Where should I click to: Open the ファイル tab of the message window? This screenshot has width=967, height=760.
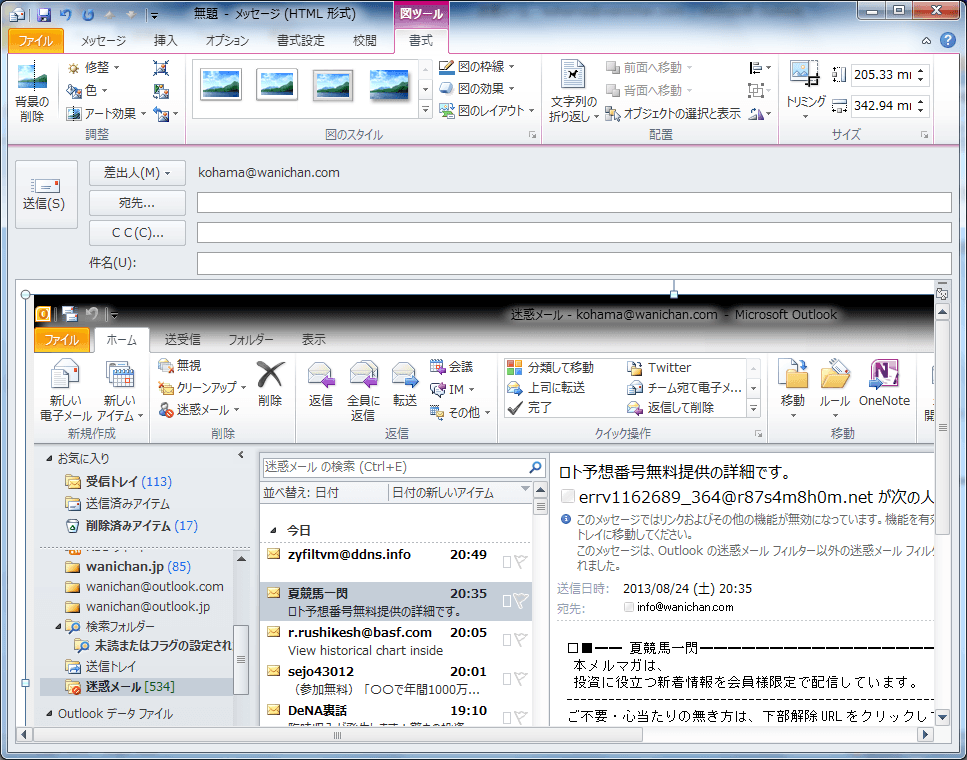[36, 41]
